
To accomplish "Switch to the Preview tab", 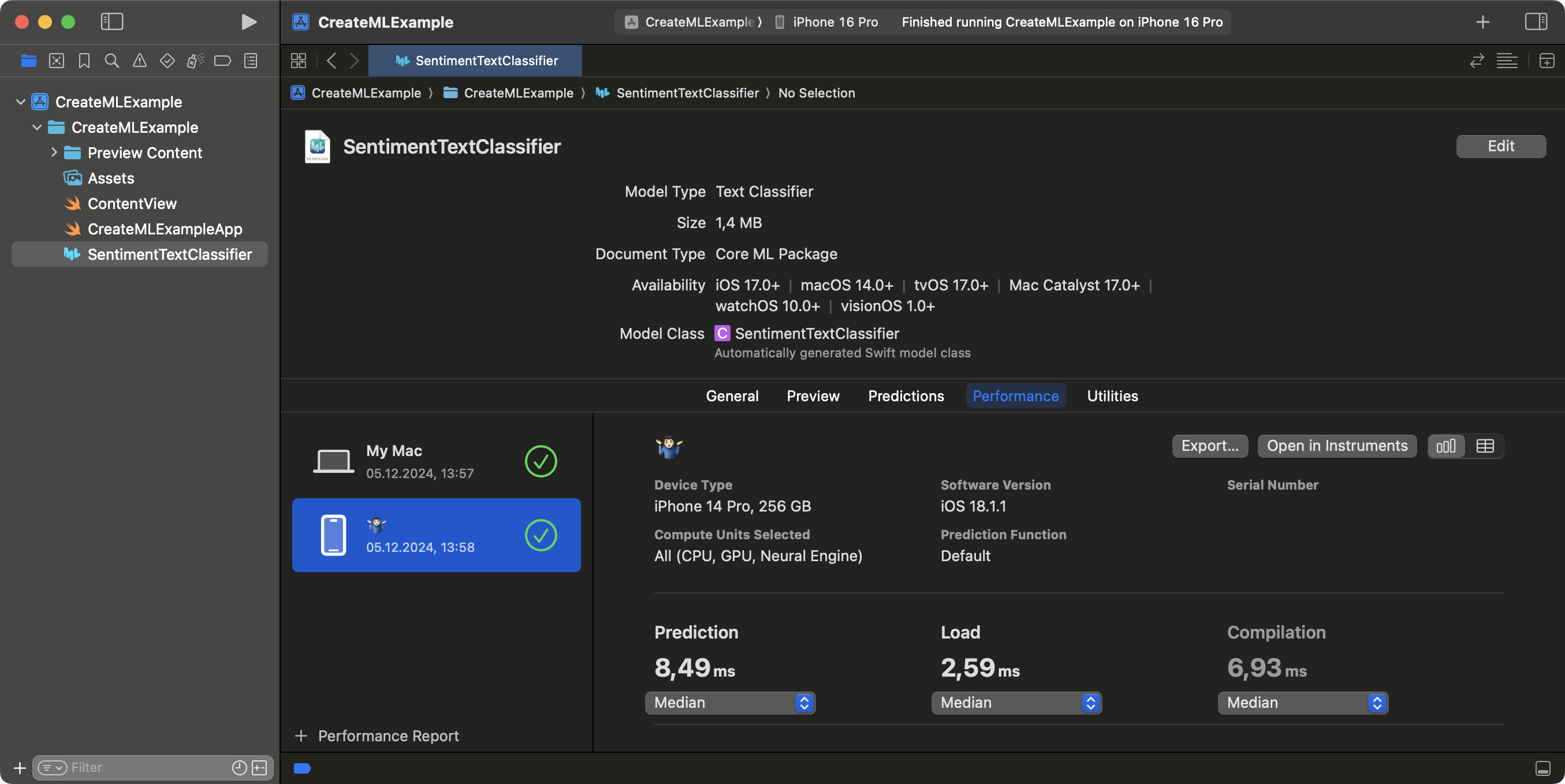I will click(x=813, y=396).
